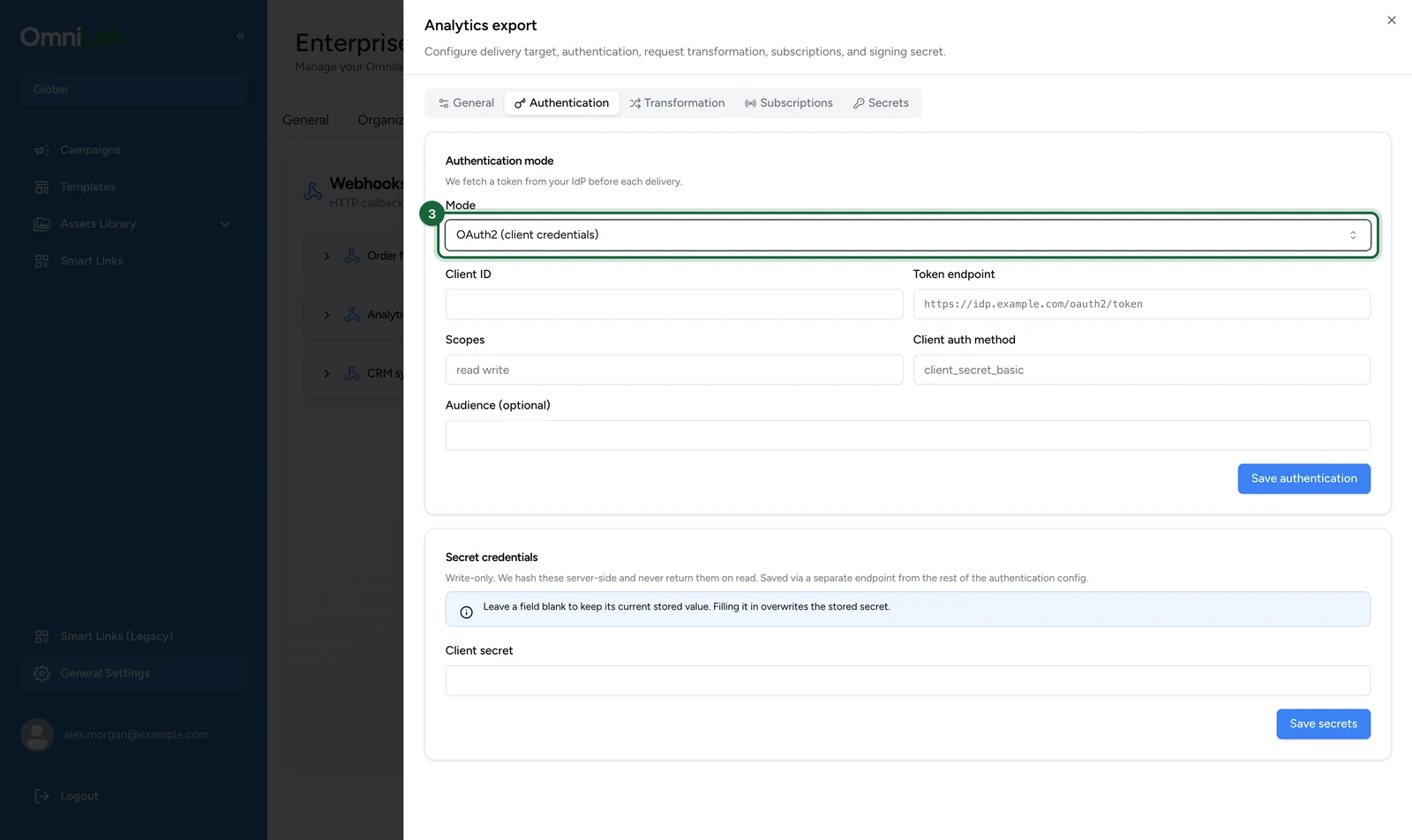Click the info icon in blank-field notice
Image resolution: width=1412 pixels, height=840 pixels.
tap(466, 612)
